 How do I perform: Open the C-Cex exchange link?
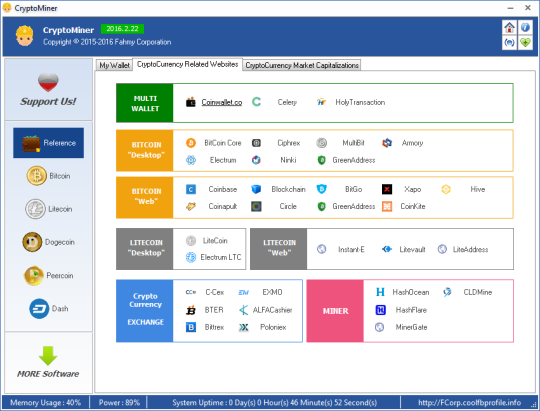[x=215, y=292]
